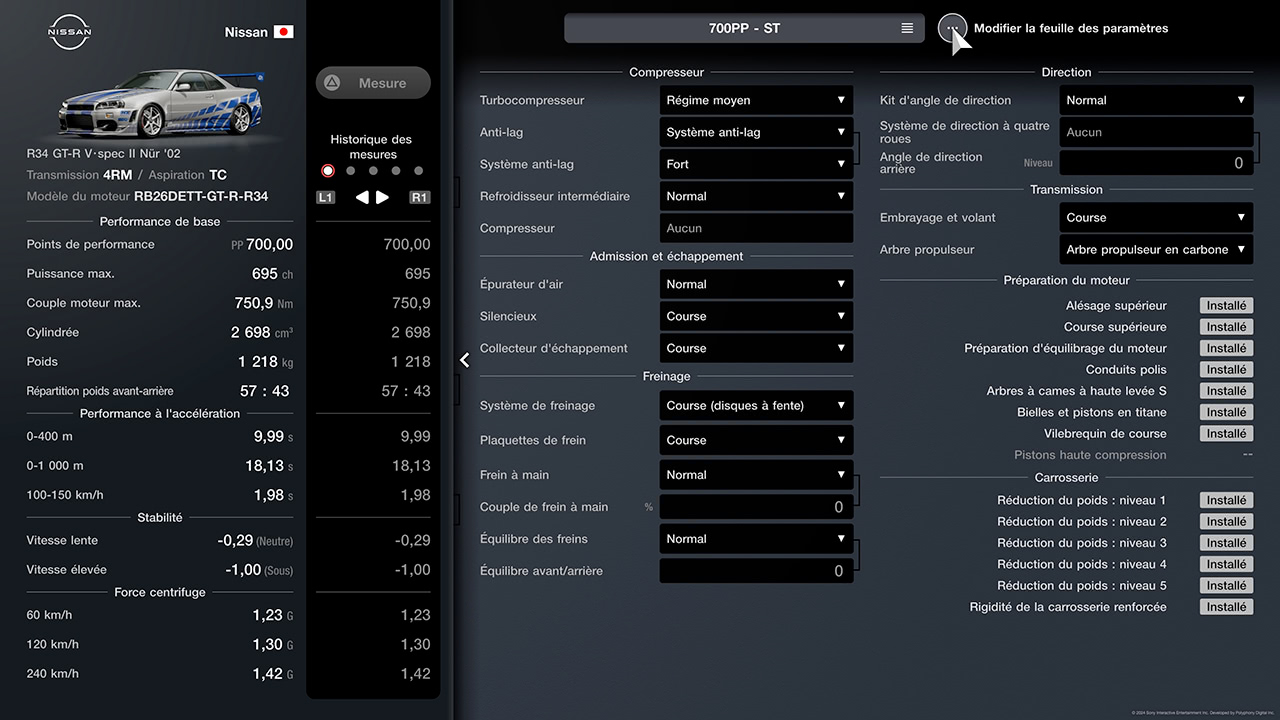The width and height of the screenshot is (1280, 720).
Task: Click Installé for Vilebrequin de course
Action: (1226, 433)
